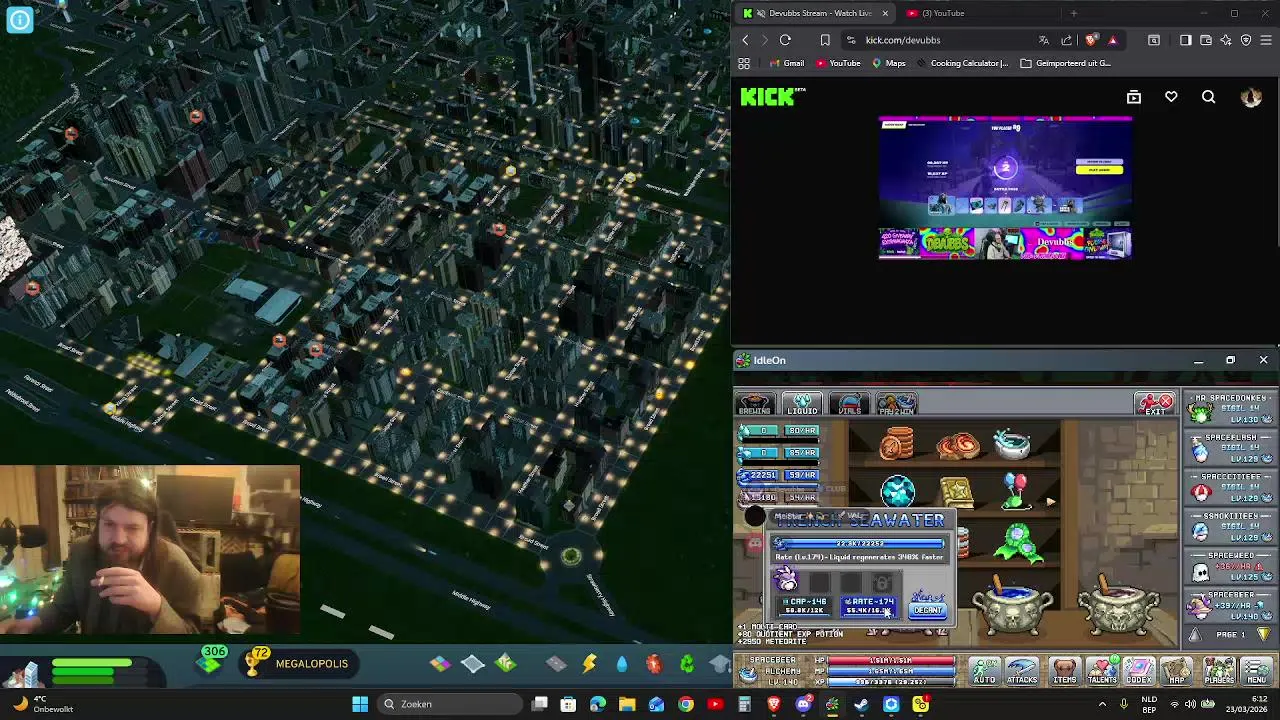Open the Vials tab in IdleOn

(x=849, y=404)
